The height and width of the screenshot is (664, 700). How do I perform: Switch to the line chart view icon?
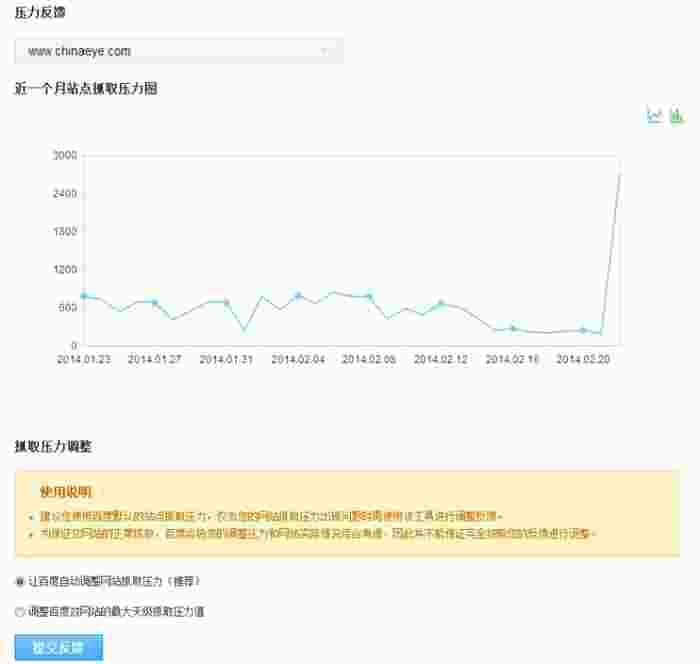[x=654, y=115]
